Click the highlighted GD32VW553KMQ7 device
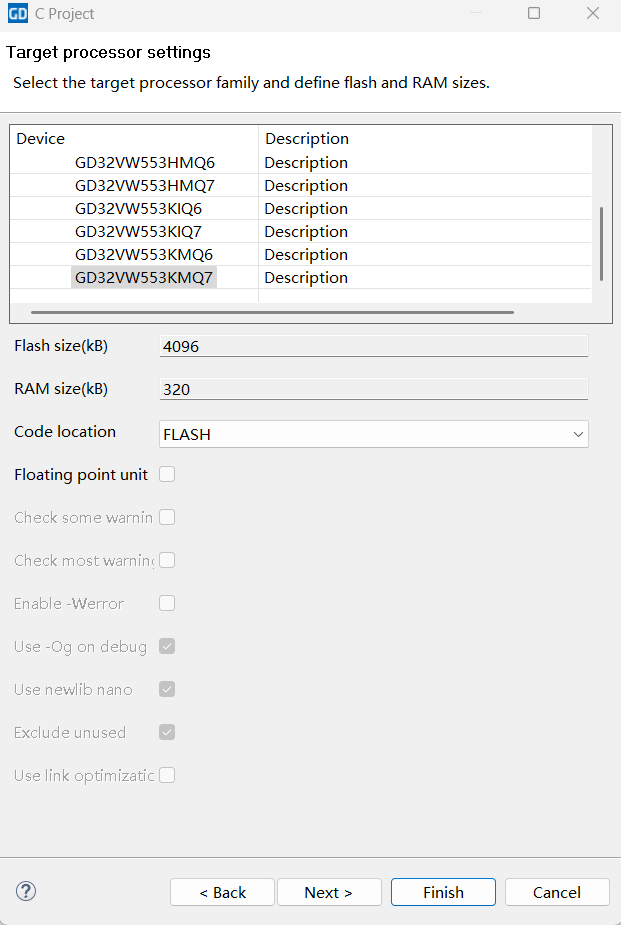Viewport: 621px width, 925px height. pyautogui.click(x=144, y=277)
